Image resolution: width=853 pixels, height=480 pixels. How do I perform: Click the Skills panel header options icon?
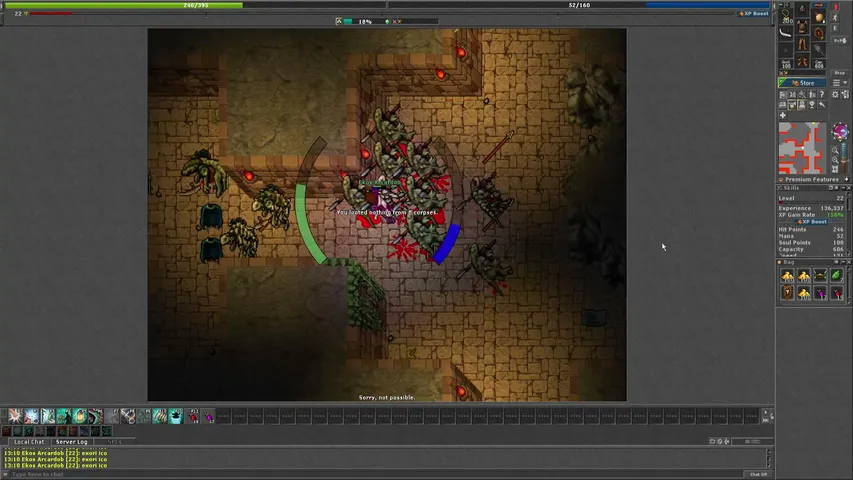pos(837,188)
